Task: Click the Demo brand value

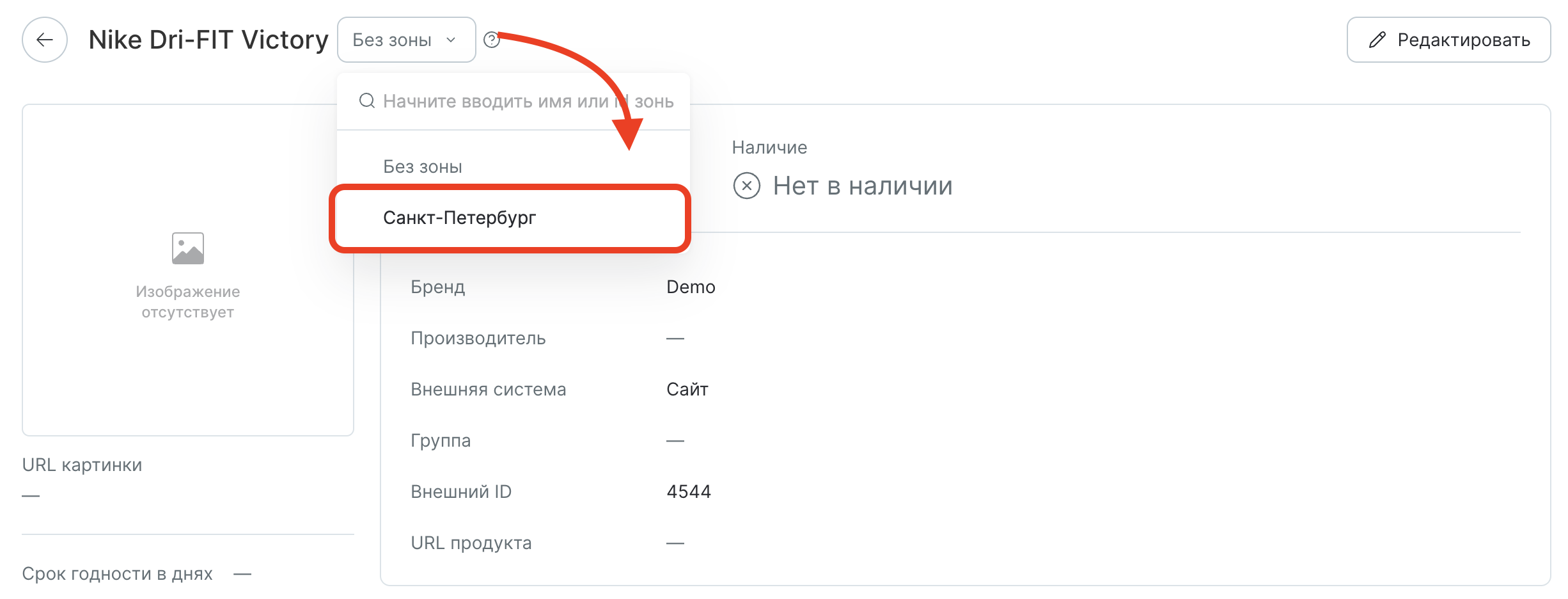Action: [691, 287]
